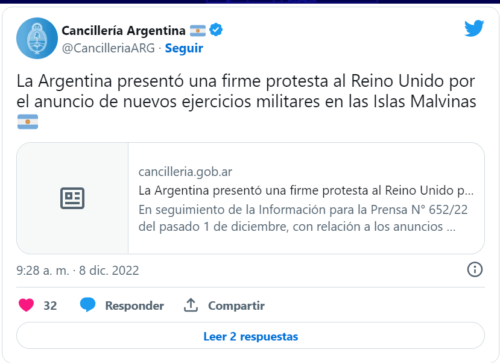Open link card headline about firme protesta
500x364 pixels.
tap(306, 191)
